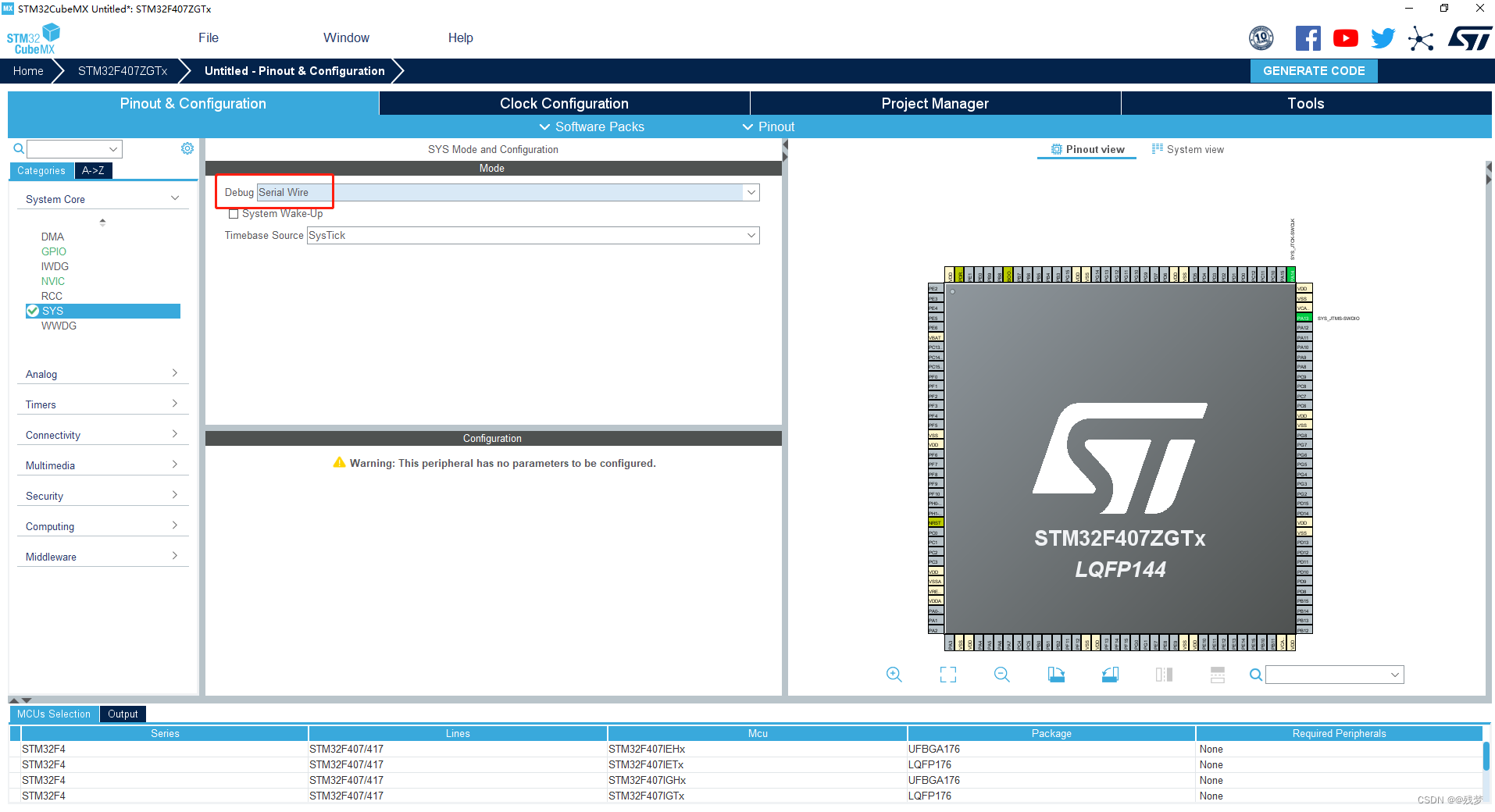Fit the chip to view
Viewport: 1495px width, 812px height.
point(948,675)
